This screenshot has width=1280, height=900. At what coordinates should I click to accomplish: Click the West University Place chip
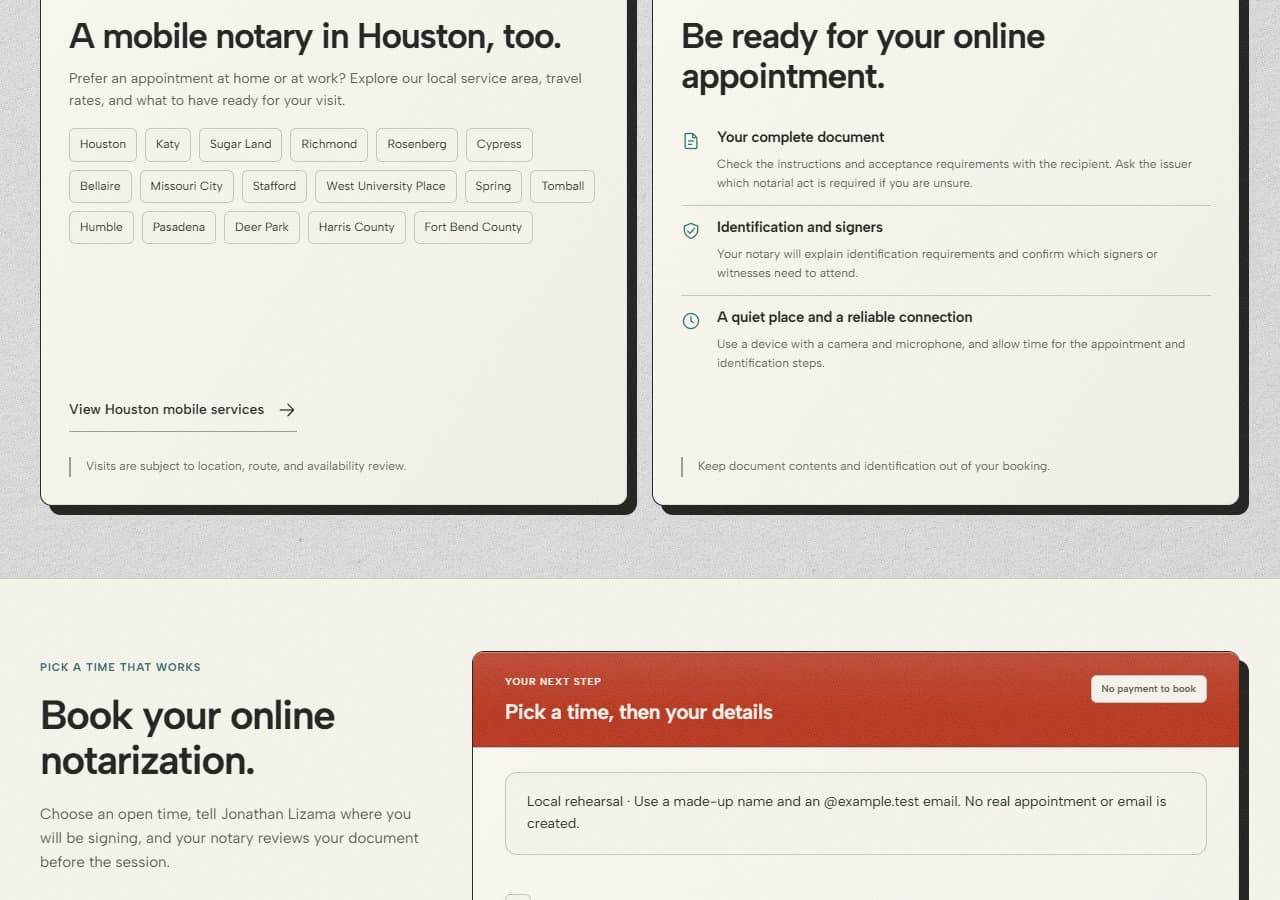point(386,186)
